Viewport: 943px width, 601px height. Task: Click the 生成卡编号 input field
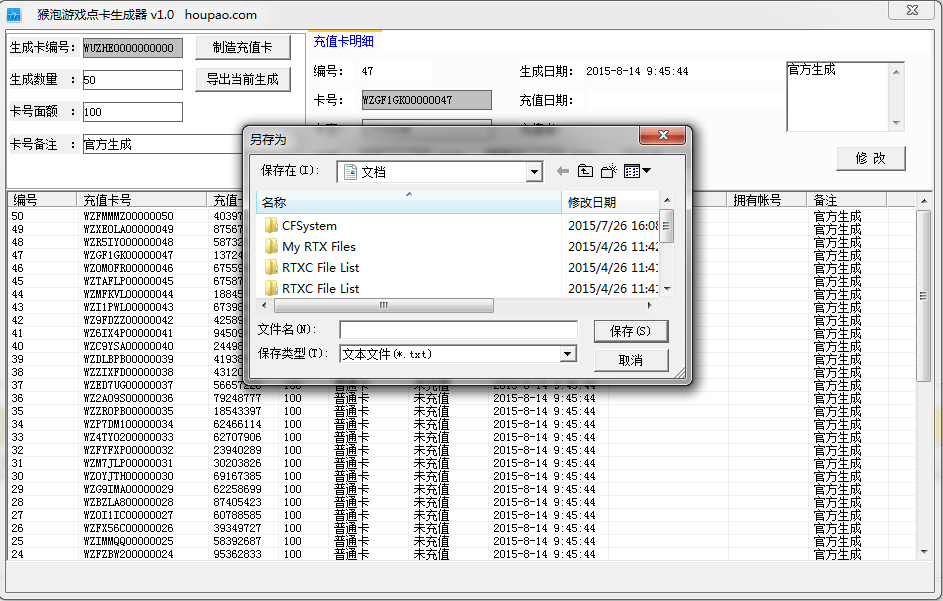point(133,48)
